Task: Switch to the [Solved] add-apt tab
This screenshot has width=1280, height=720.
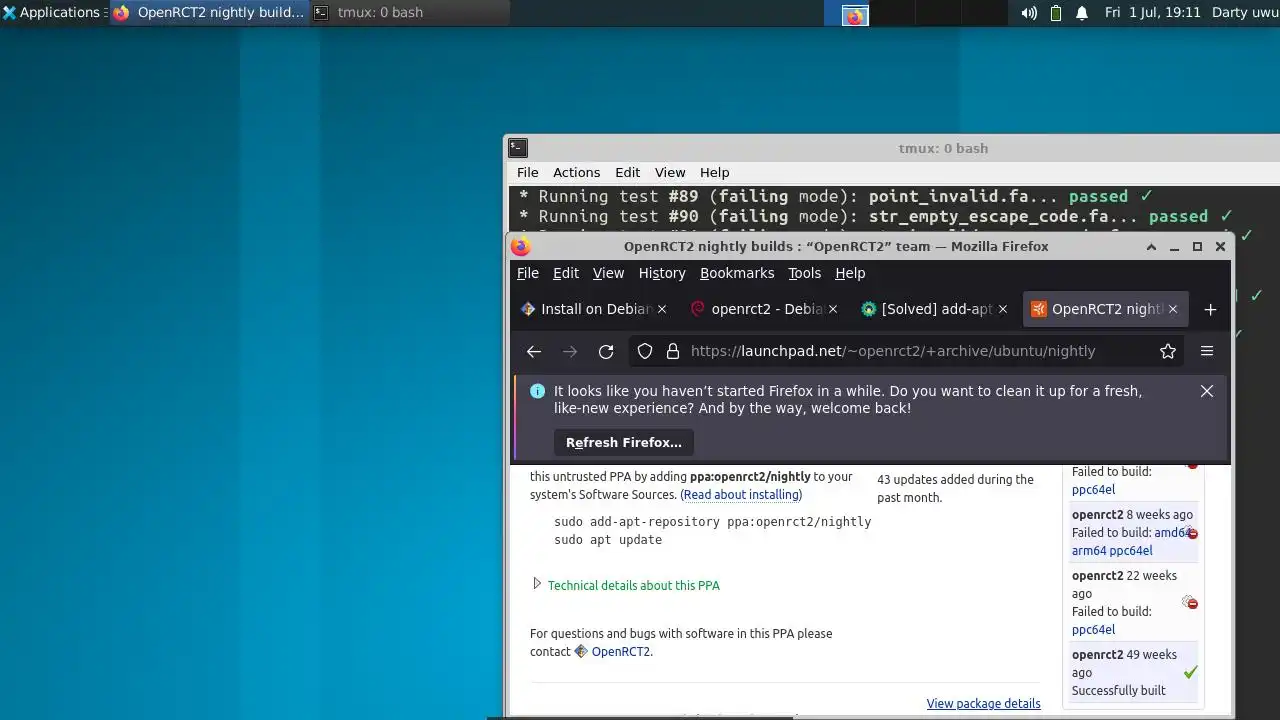Action: pos(935,309)
